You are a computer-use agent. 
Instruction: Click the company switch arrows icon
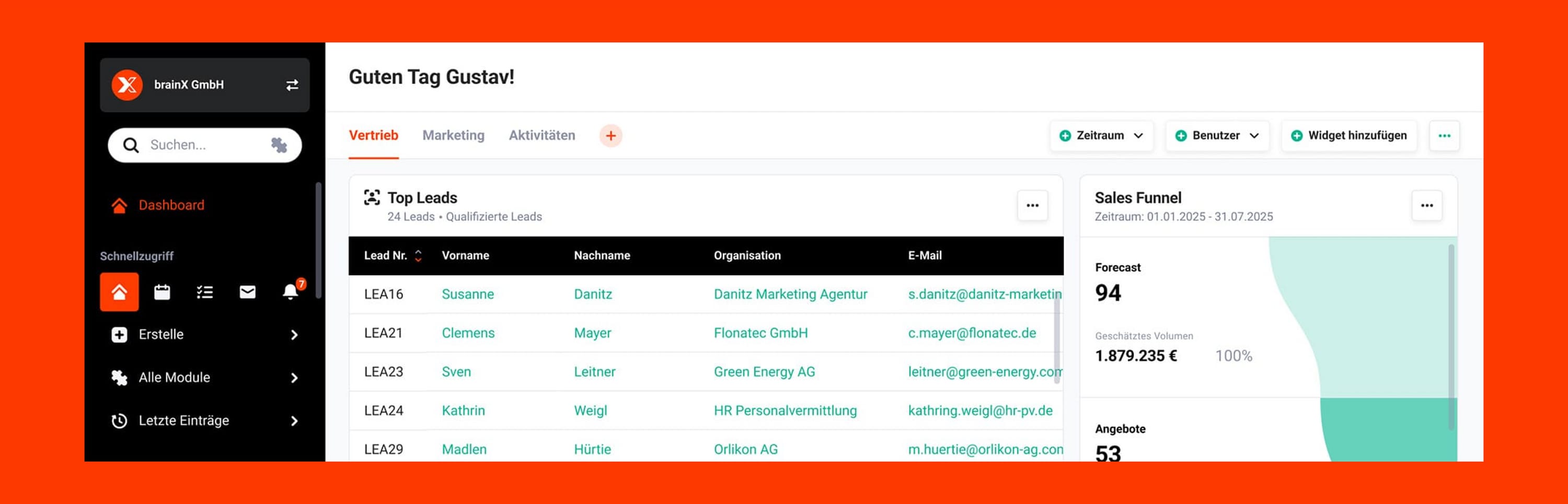(292, 85)
